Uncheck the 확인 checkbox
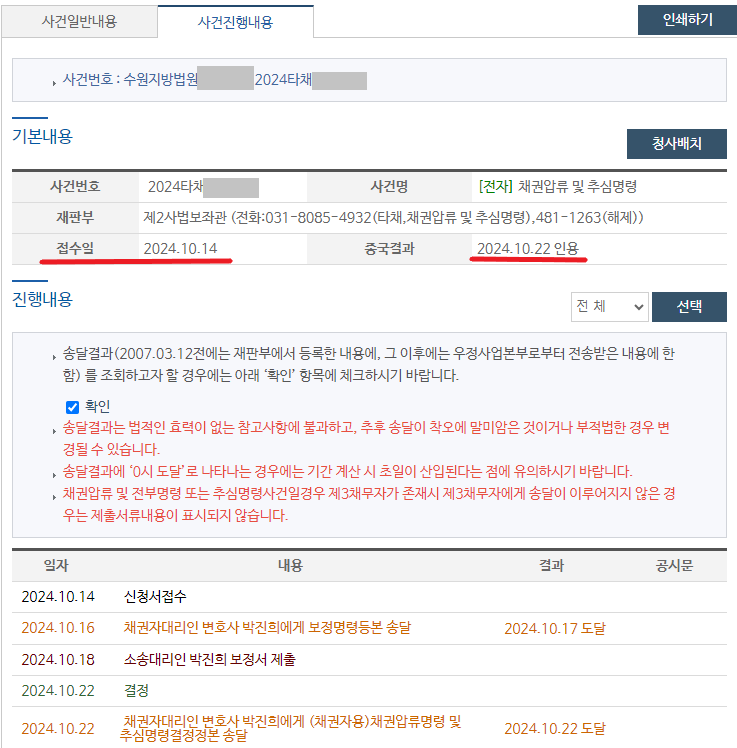This screenshot has width=737, height=748. (x=72, y=407)
